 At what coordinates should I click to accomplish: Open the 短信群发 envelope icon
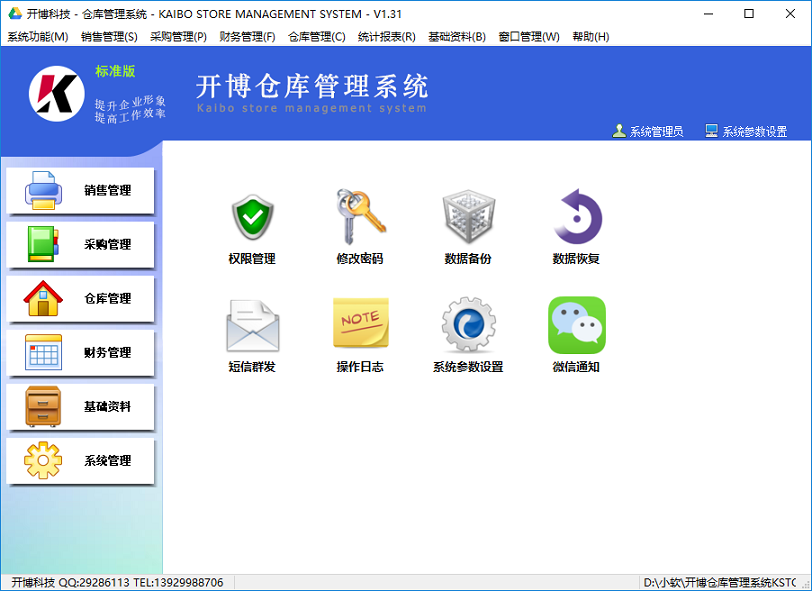253,325
